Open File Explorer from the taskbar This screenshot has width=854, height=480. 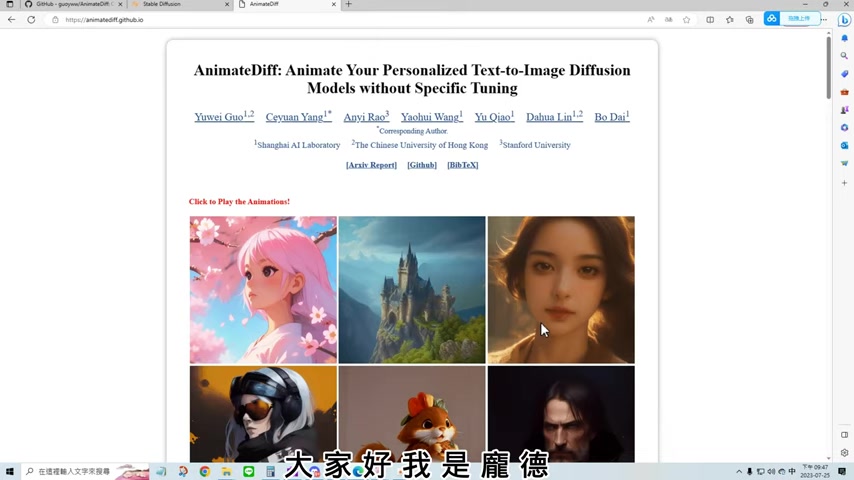coord(227,471)
